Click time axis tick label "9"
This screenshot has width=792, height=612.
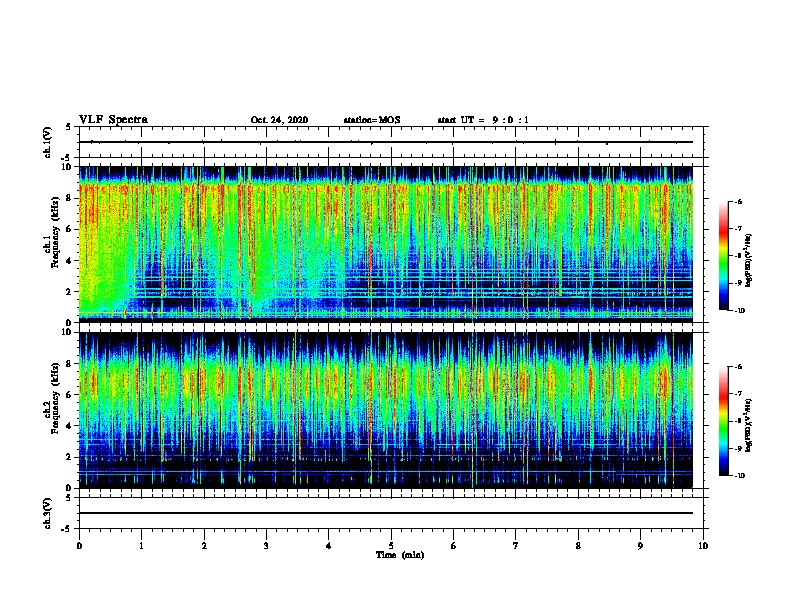[x=640, y=546]
